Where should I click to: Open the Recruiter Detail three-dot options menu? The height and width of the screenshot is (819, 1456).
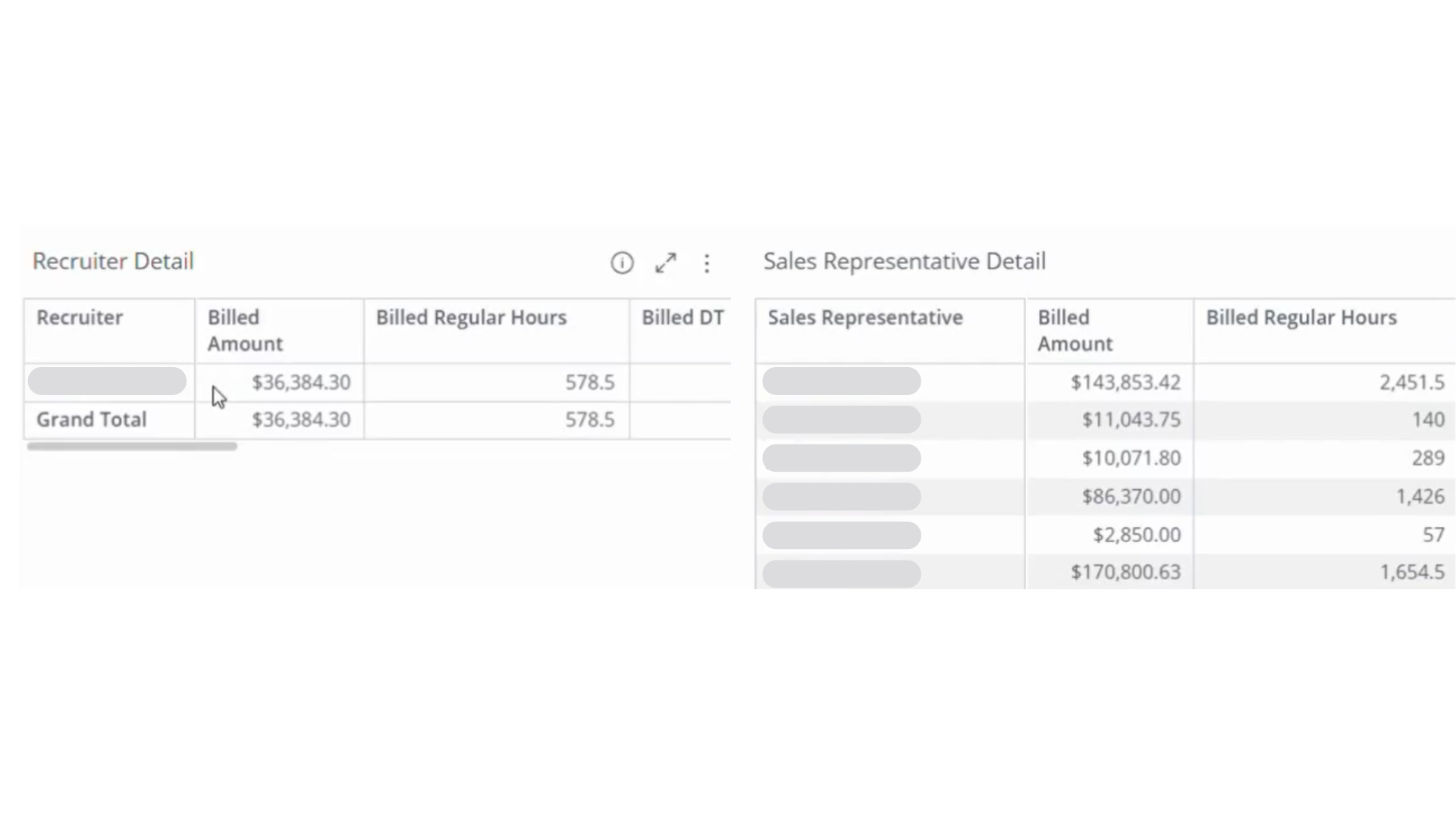707,263
